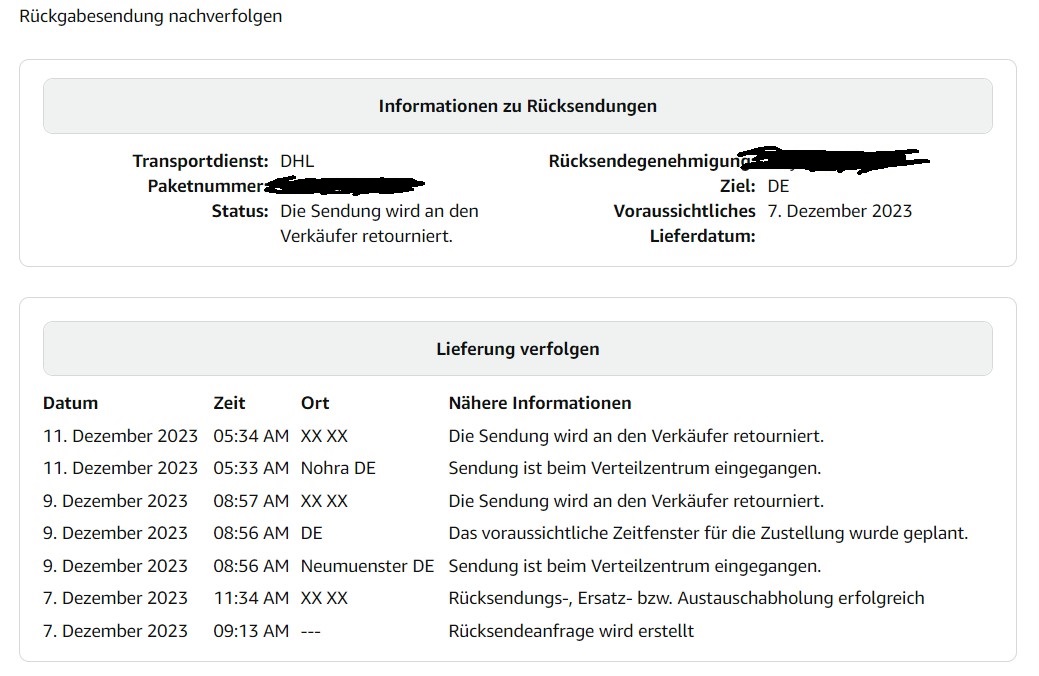Select the status text 'Die Sendung wird an den'

pos(379,211)
